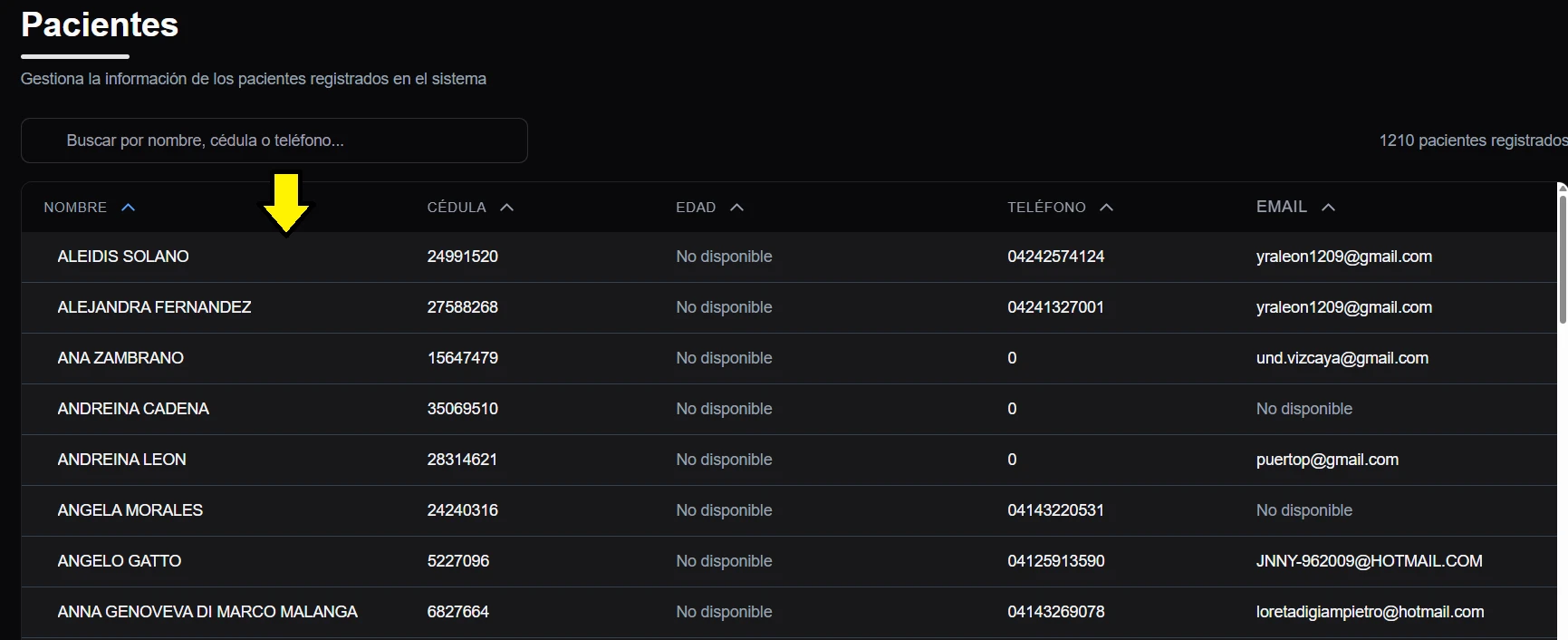Click the sort arrow beside NOMBRE
1568x640 pixels.
pyautogui.click(x=129, y=208)
